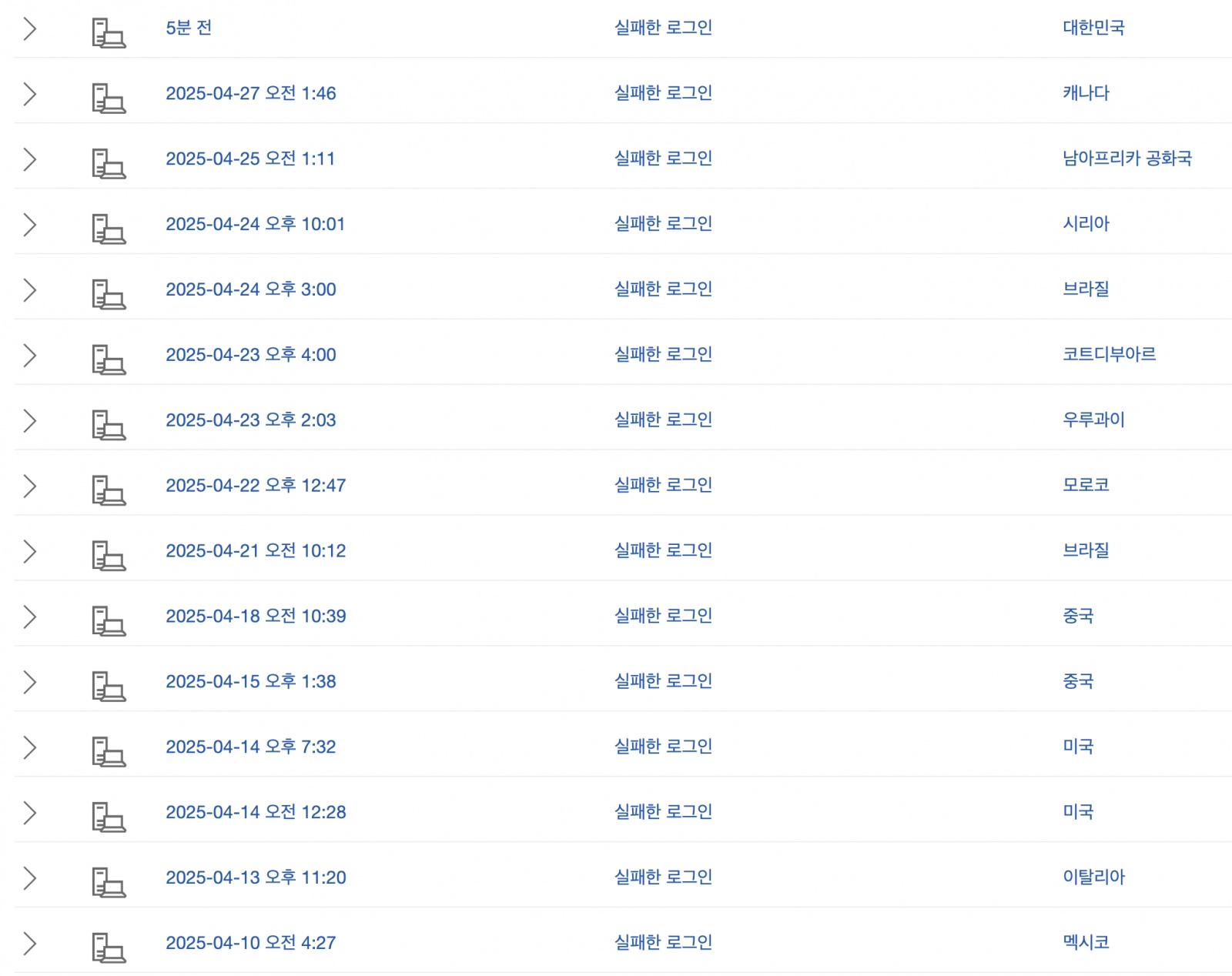Viewport: 1232px width, 976px height.
Task: Click device icon in the 멕시코 row
Action: pos(109,948)
